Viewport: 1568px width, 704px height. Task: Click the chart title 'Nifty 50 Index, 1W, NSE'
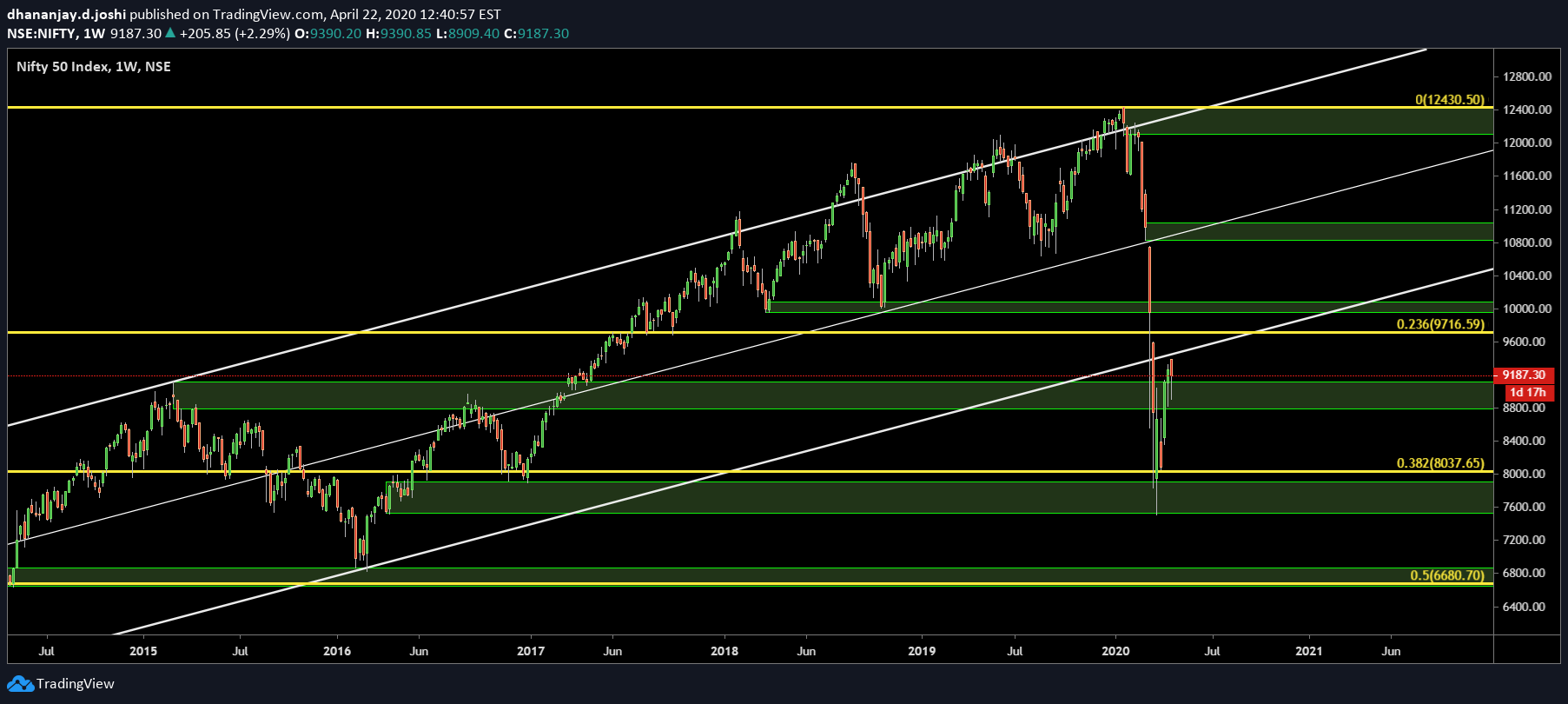[x=94, y=67]
